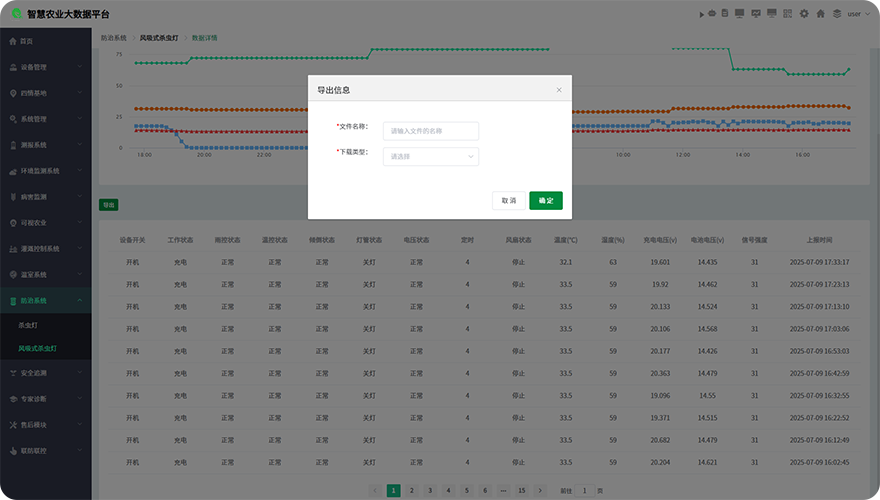Collapse the 防治系统 sidebar menu
This screenshot has width=880, height=500.
[45, 300]
